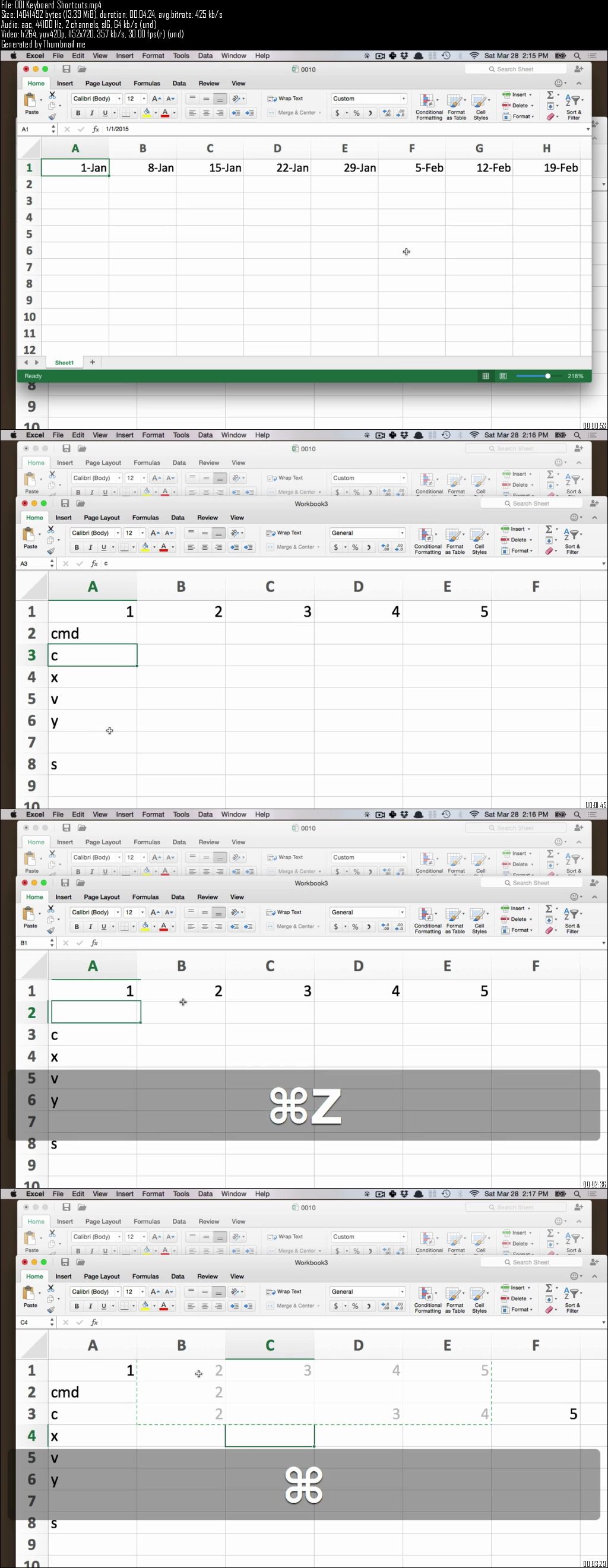Screen dimensions: 608x1568
Task: Open Sort & Filter in window showing 1-Jan dates
Action: point(574,106)
